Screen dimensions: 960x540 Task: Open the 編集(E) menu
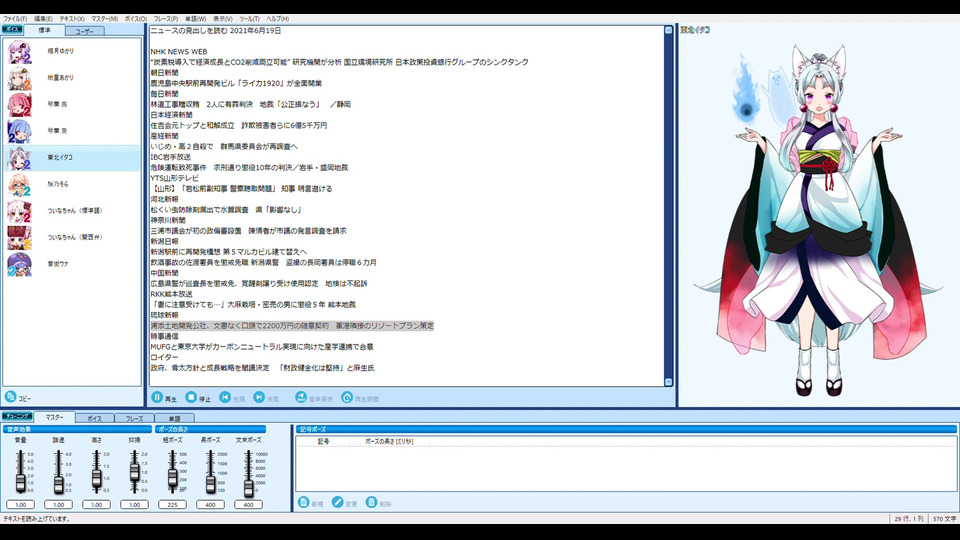(43, 19)
